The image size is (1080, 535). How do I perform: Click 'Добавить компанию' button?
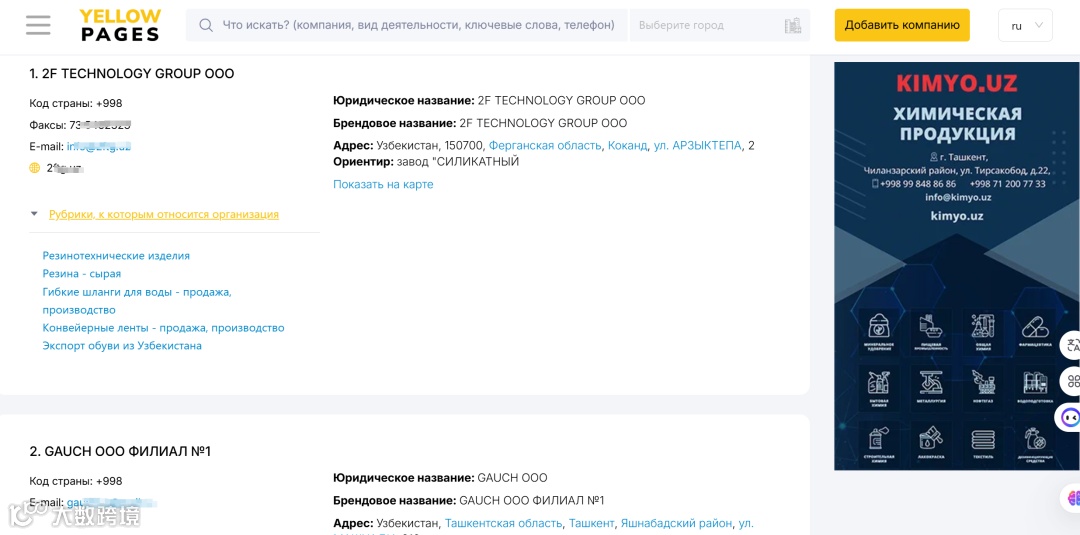tap(902, 25)
